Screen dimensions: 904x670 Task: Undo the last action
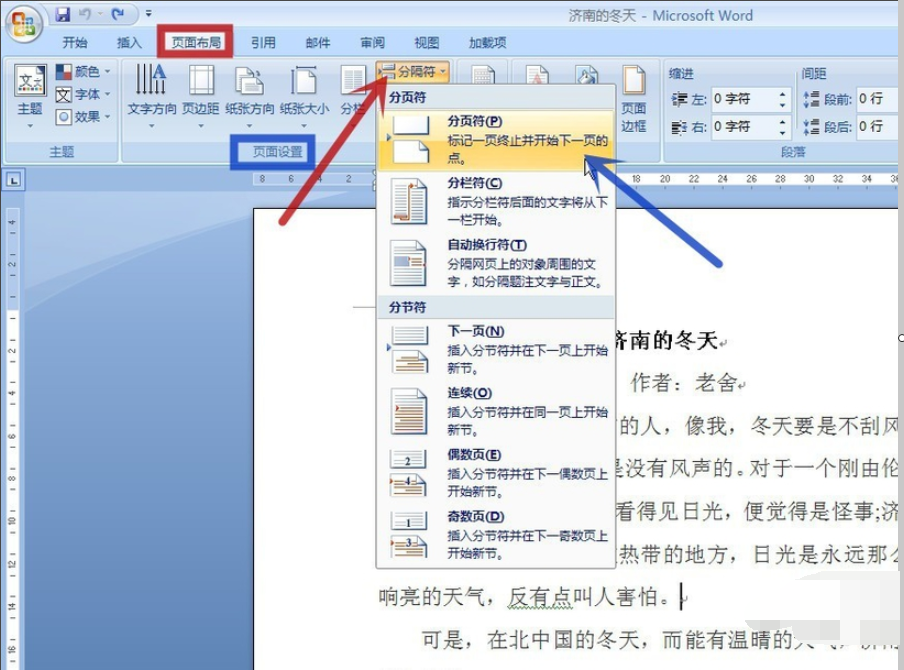click(85, 13)
